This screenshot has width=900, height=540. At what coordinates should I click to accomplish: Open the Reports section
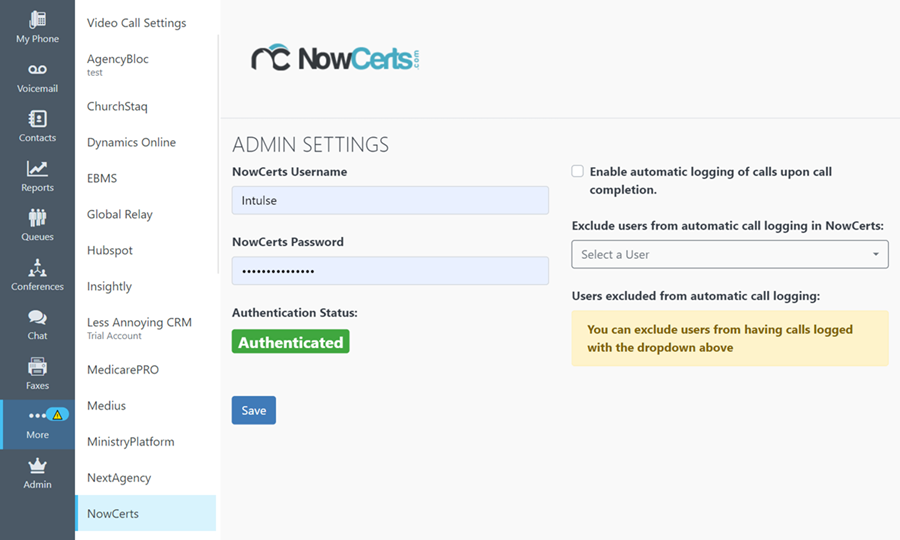click(x=37, y=176)
